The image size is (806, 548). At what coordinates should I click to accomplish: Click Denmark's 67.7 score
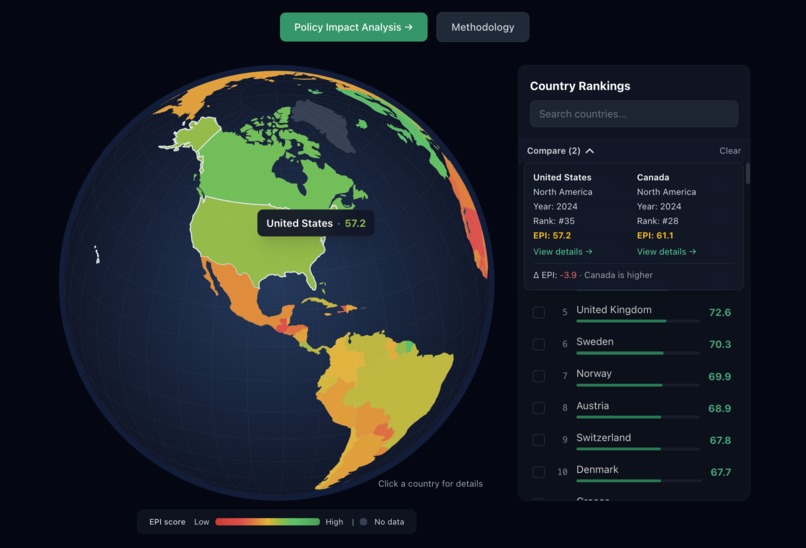[721, 472]
